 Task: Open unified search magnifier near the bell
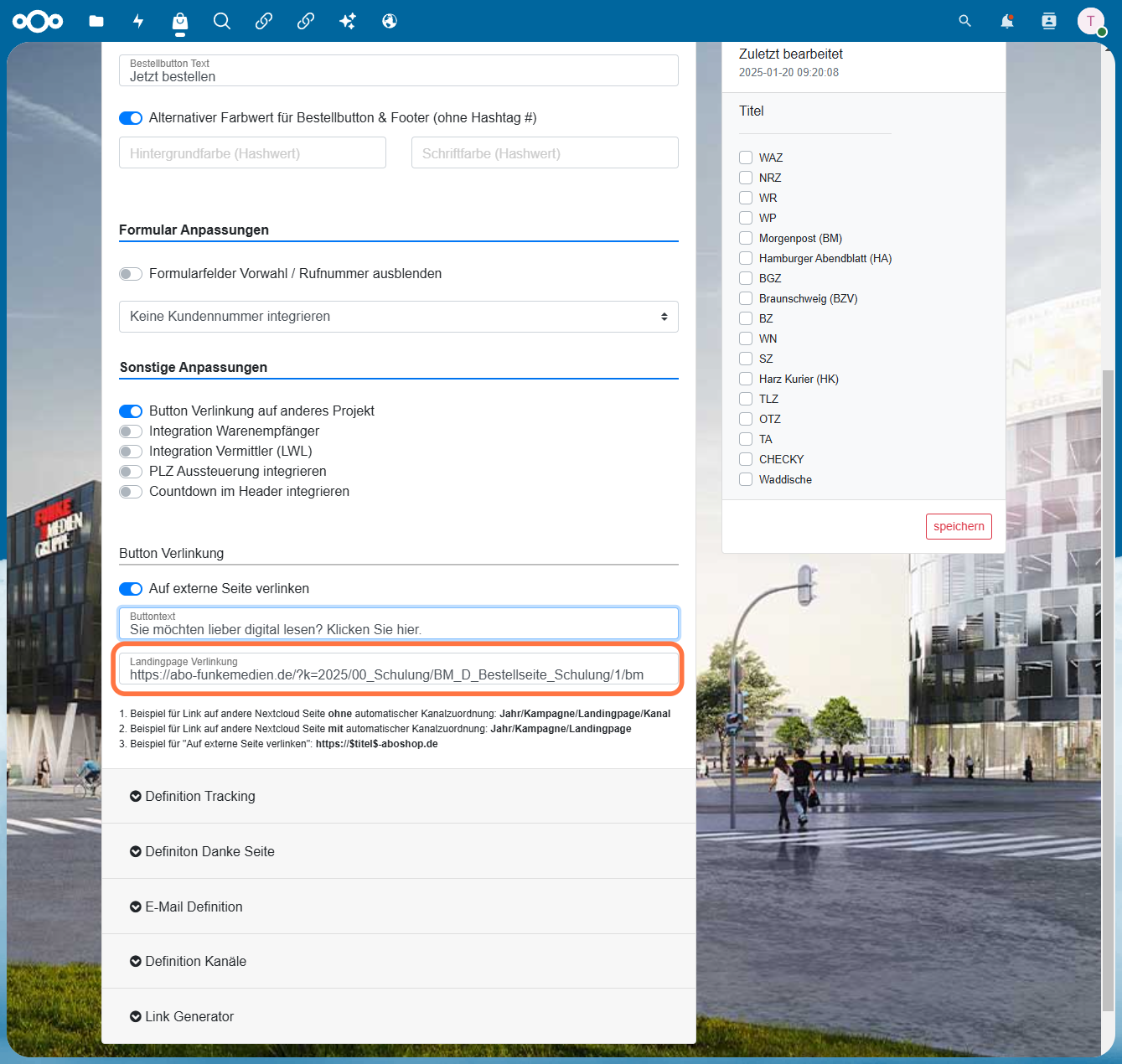(x=965, y=21)
